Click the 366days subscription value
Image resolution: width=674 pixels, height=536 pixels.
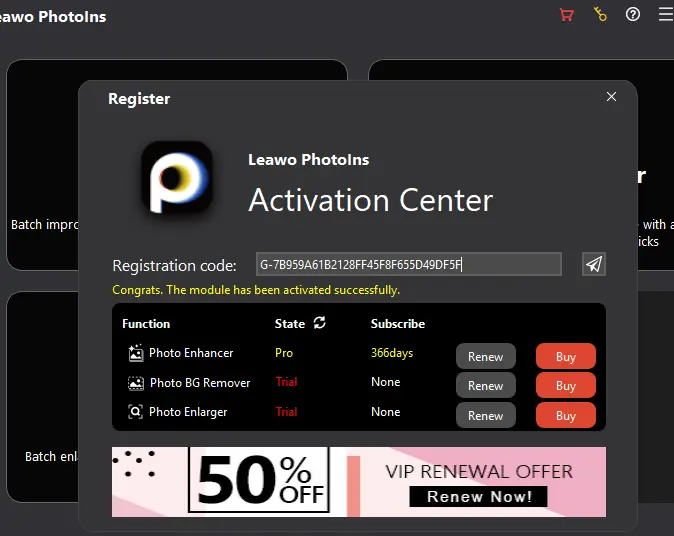pyautogui.click(x=392, y=353)
